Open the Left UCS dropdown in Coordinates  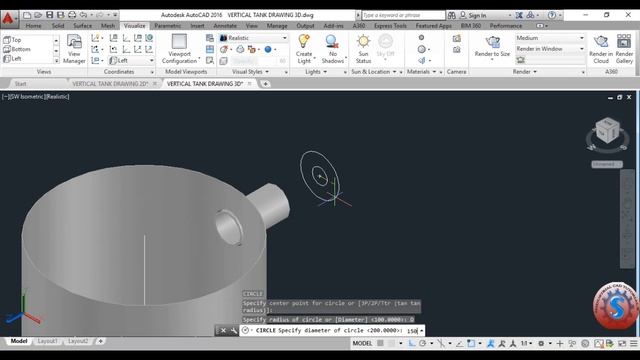[131, 60]
